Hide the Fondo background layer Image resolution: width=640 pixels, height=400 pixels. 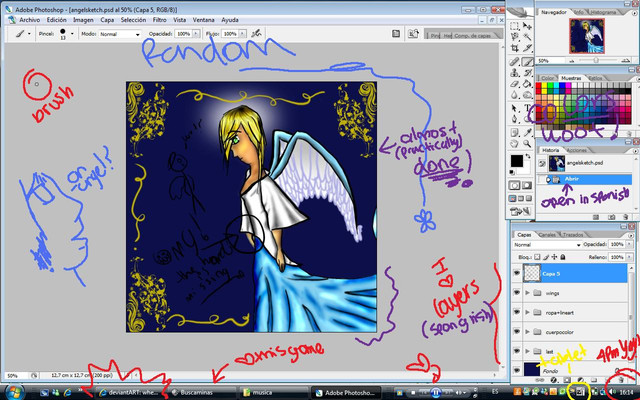(517, 370)
